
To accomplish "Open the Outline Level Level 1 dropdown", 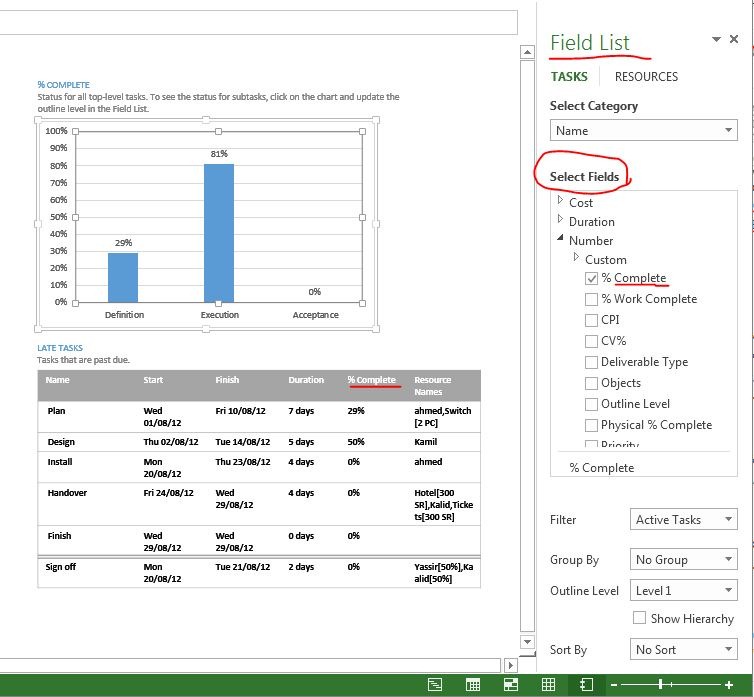I will 683,590.
